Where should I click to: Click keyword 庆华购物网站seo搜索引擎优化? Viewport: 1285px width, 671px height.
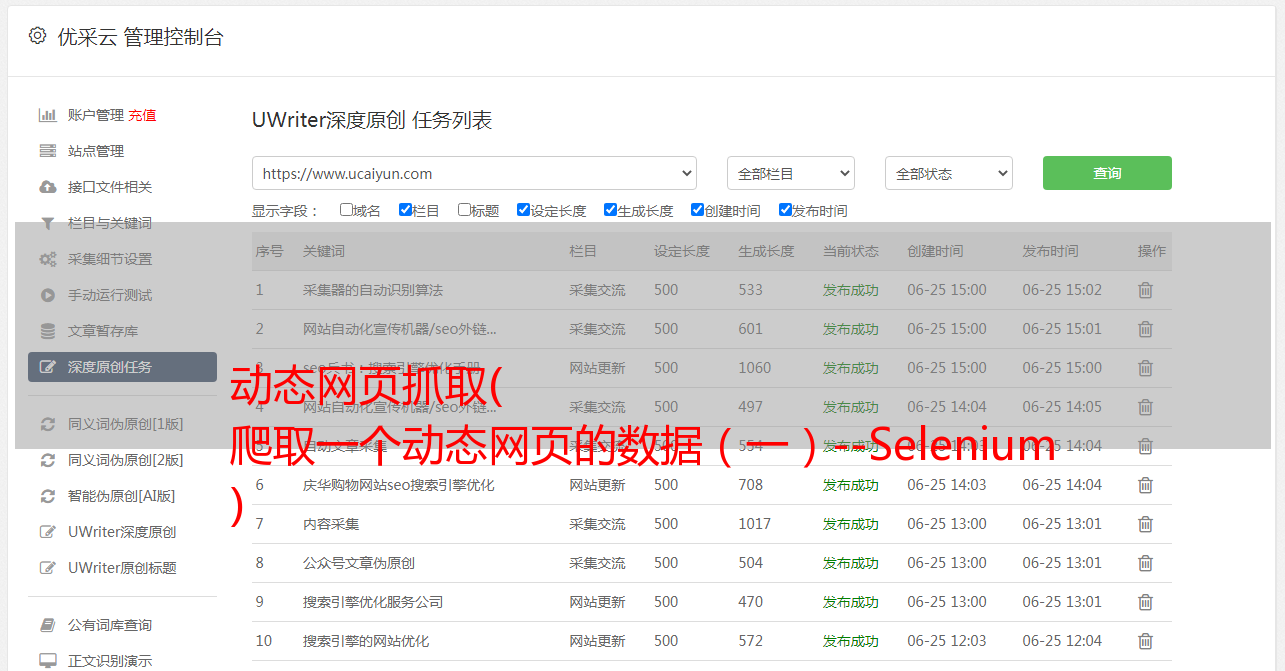399,485
